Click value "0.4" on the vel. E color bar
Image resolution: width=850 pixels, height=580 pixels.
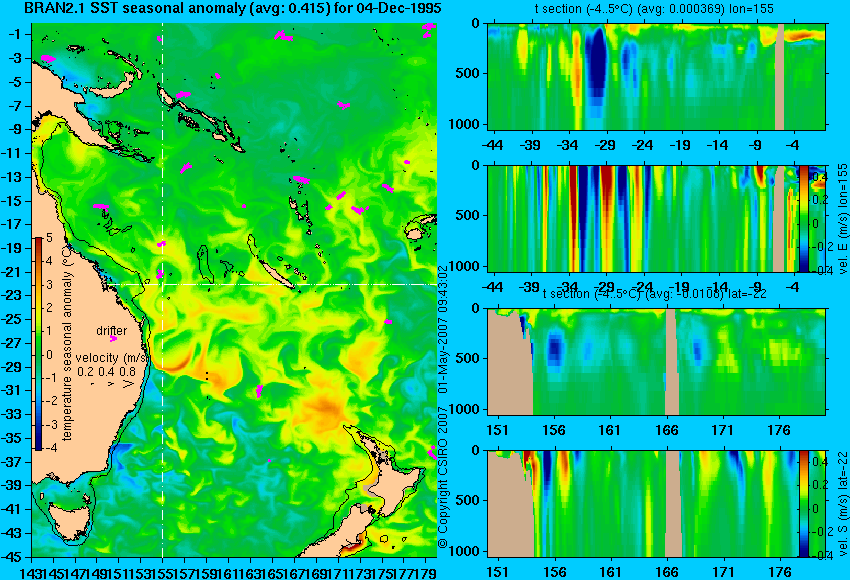(x=820, y=177)
